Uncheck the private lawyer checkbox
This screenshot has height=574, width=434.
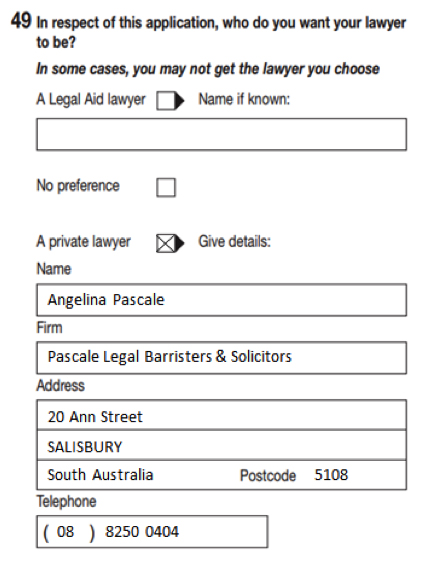166,243
